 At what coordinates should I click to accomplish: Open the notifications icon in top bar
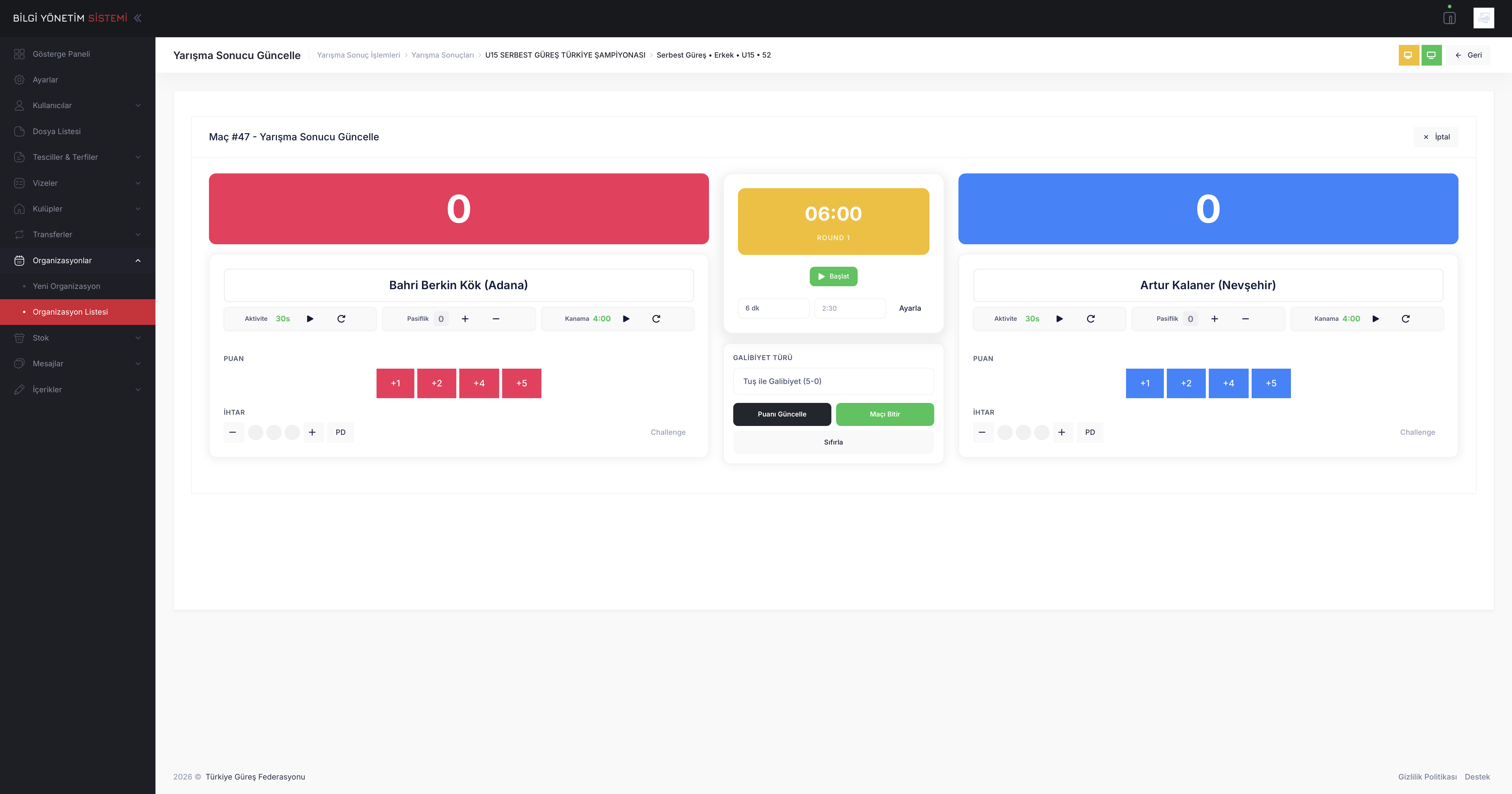pyautogui.click(x=1449, y=18)
